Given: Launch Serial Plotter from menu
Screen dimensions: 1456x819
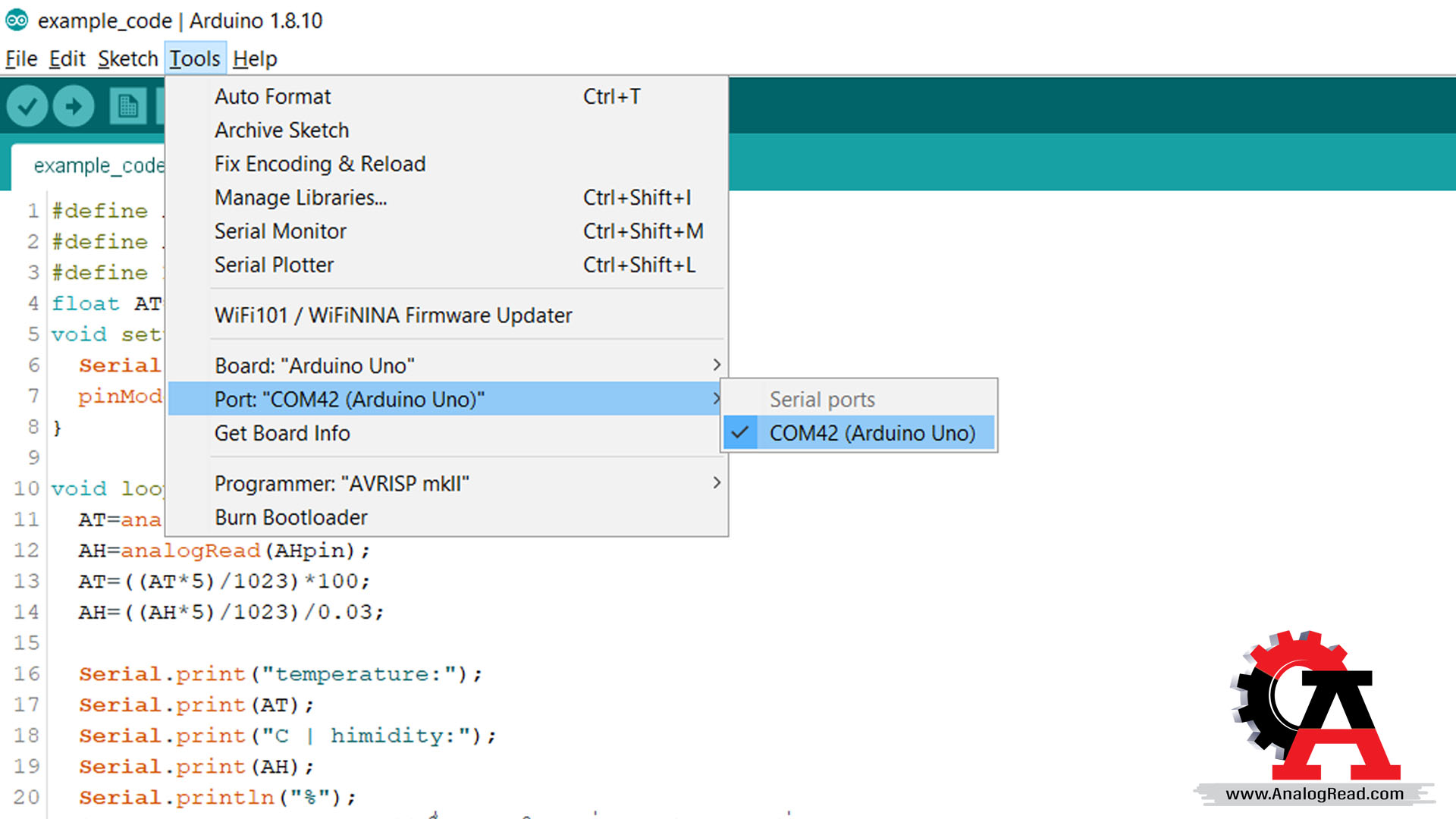Looking at the screenshot, I should coord(447,265).
